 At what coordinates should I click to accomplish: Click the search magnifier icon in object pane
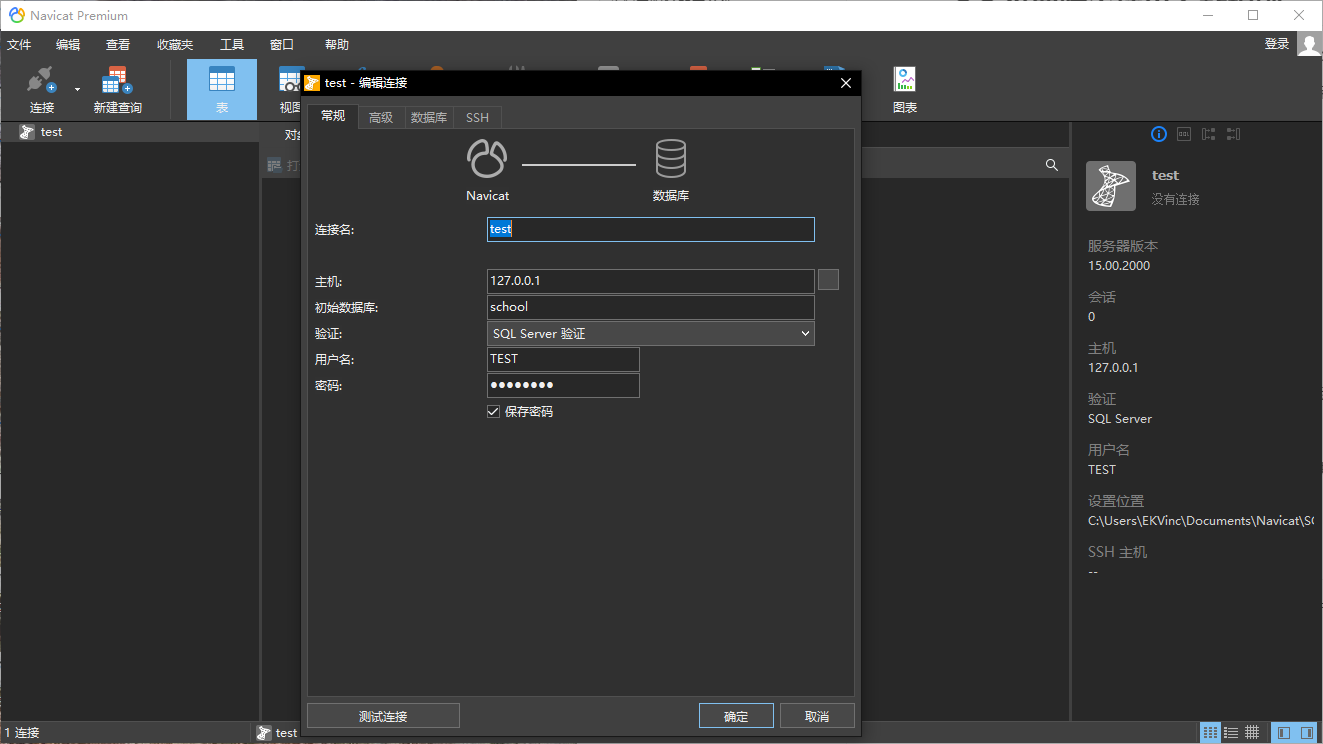[1051, 165]
